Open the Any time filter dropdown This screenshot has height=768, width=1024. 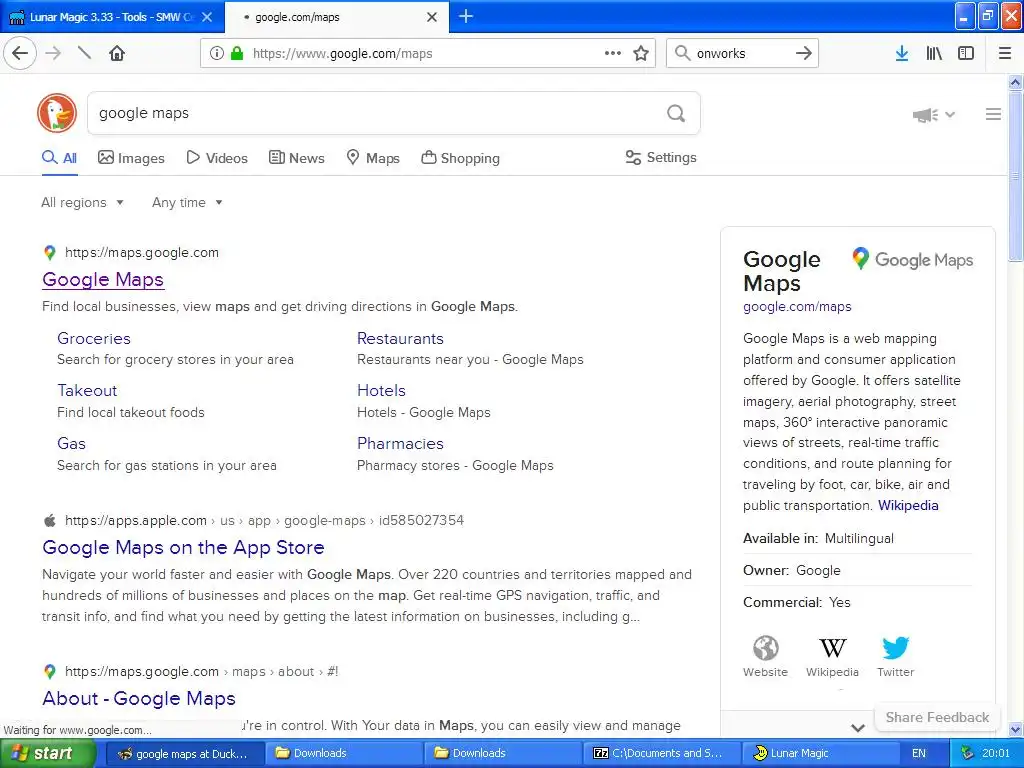tap(187, 202)
